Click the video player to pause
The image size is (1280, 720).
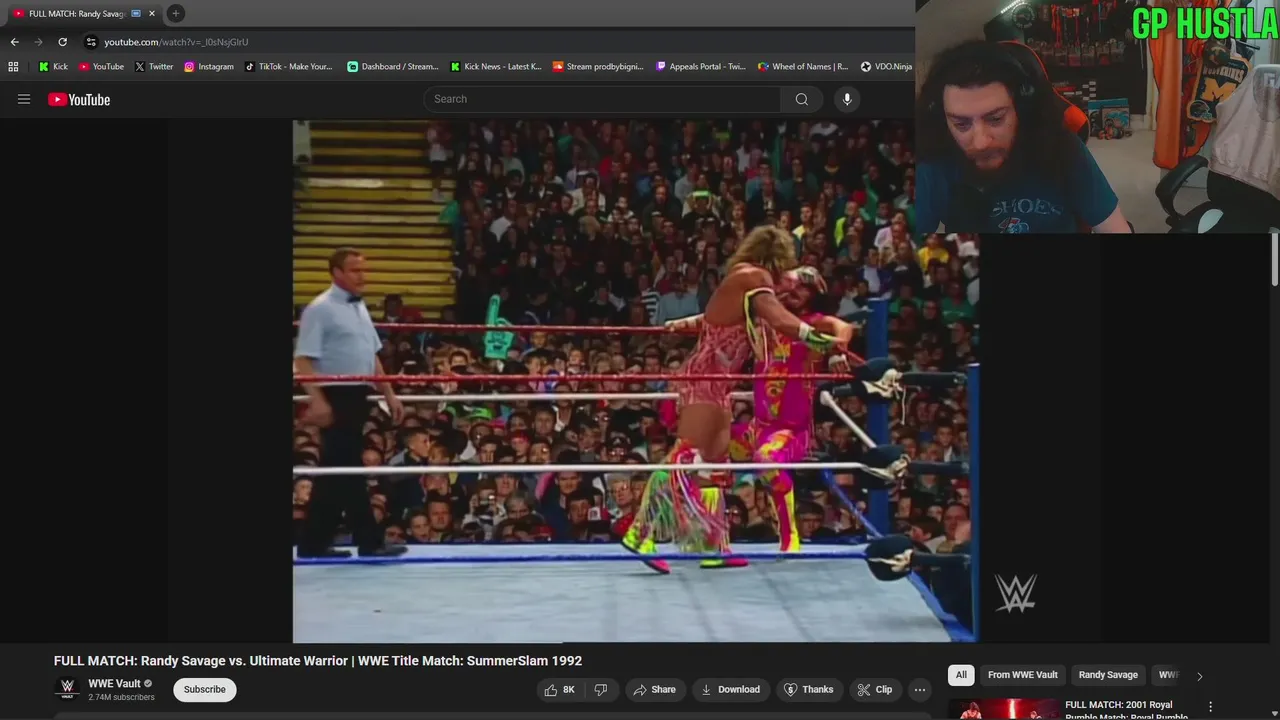[x=635, y=381]
